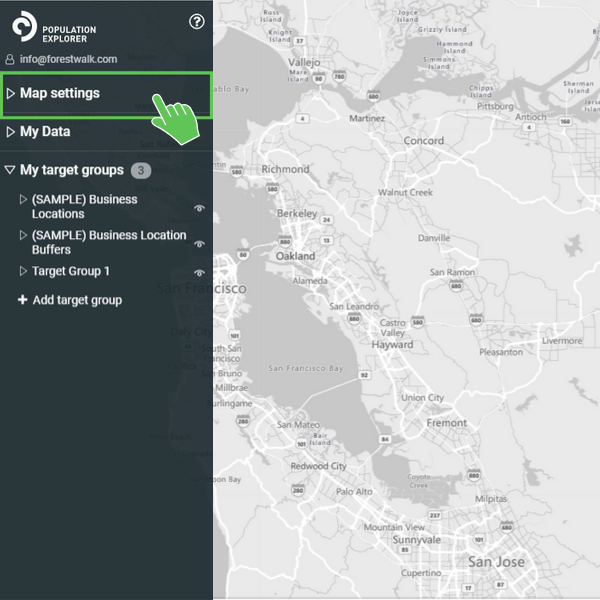Screen dimensions: 600x600
Task: Open the help question mark icon
Action: coord(197,22)
